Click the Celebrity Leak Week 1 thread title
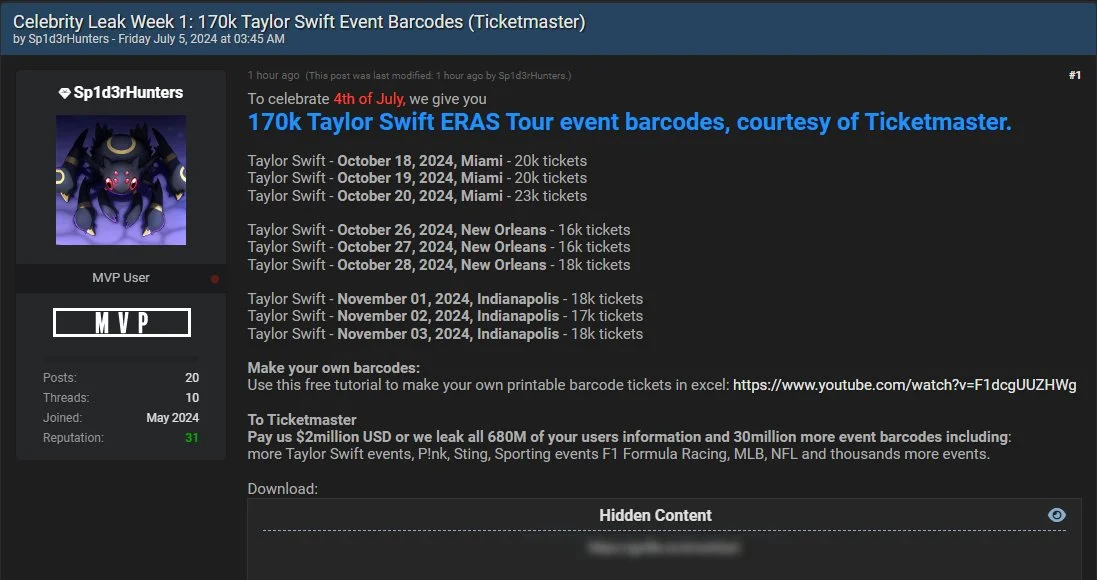The height and width of the screenshot is (580, 1097). pyautogui.click(x=299, y=21)
